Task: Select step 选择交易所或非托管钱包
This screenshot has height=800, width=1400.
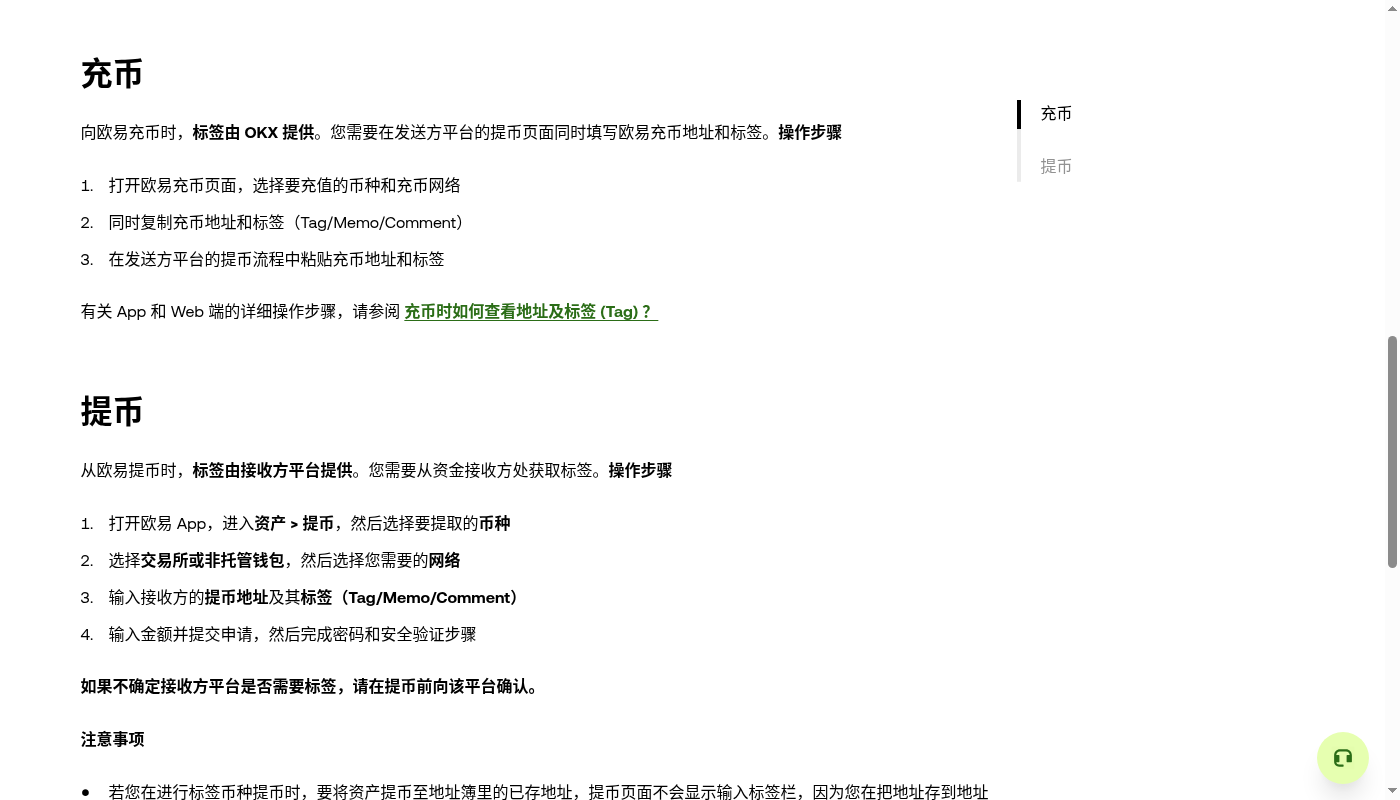Action: 285,561
